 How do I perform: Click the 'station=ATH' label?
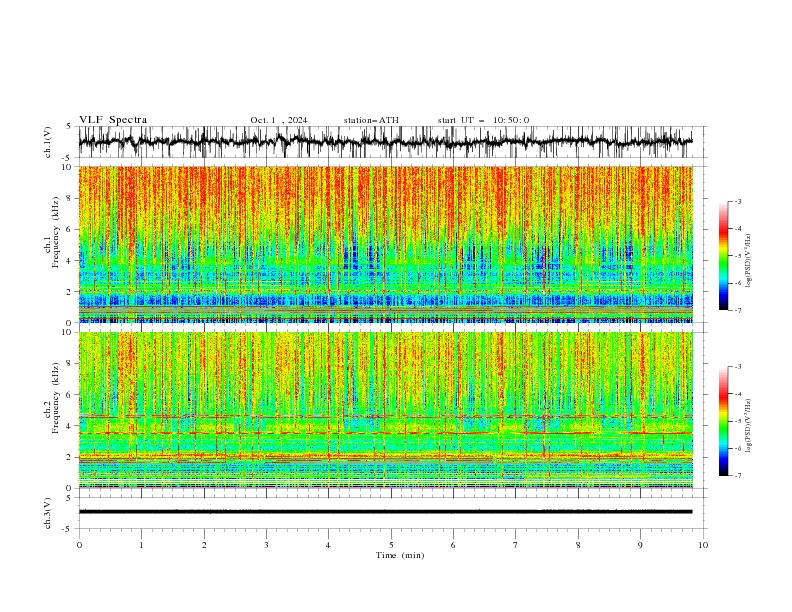click(x=371, y=120)
